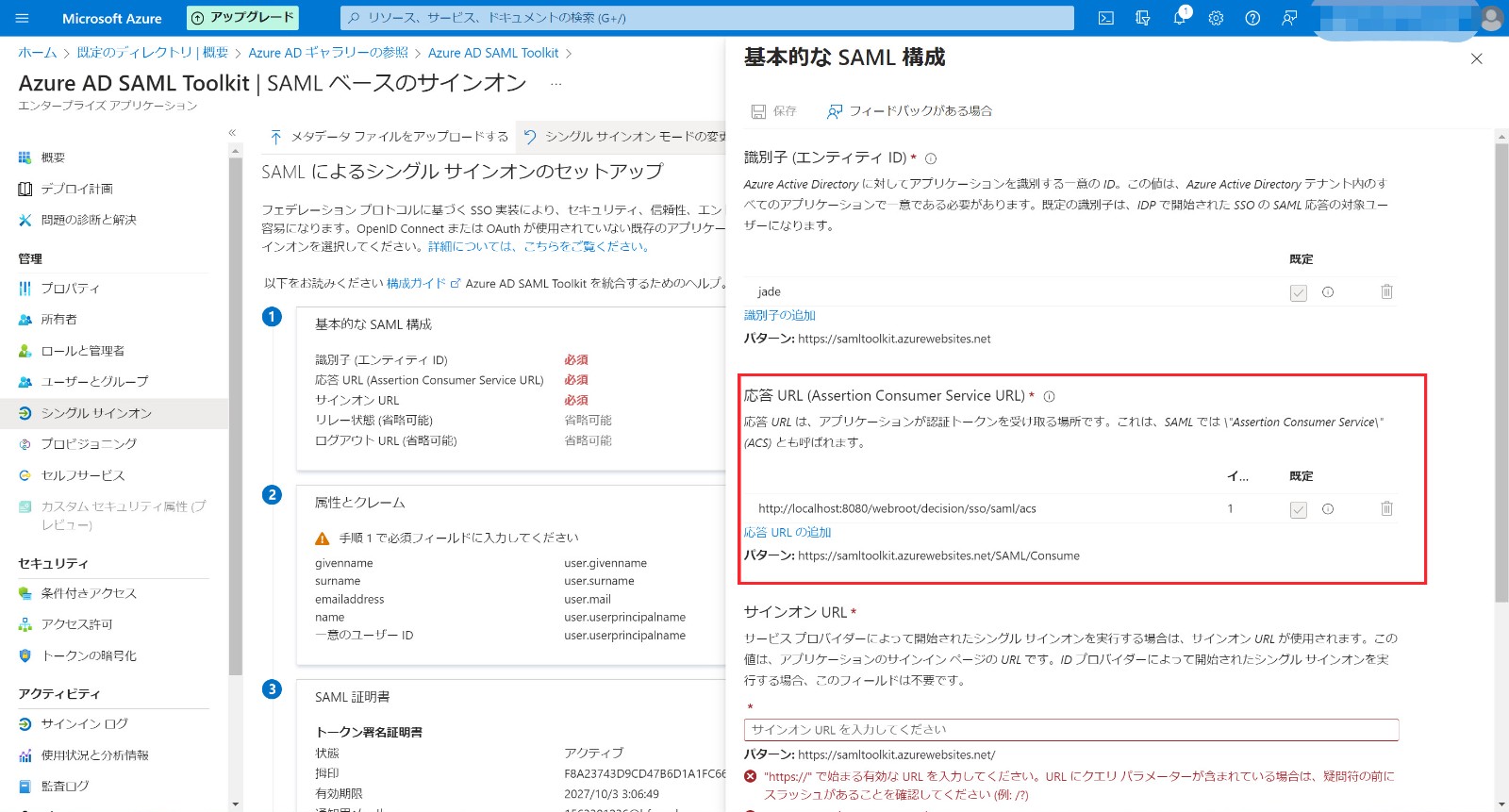Image resolution: width=1509 pixels, height=812 pixels.
Task: Open the directory and subscription filter icon
Action: (1143, 18)
